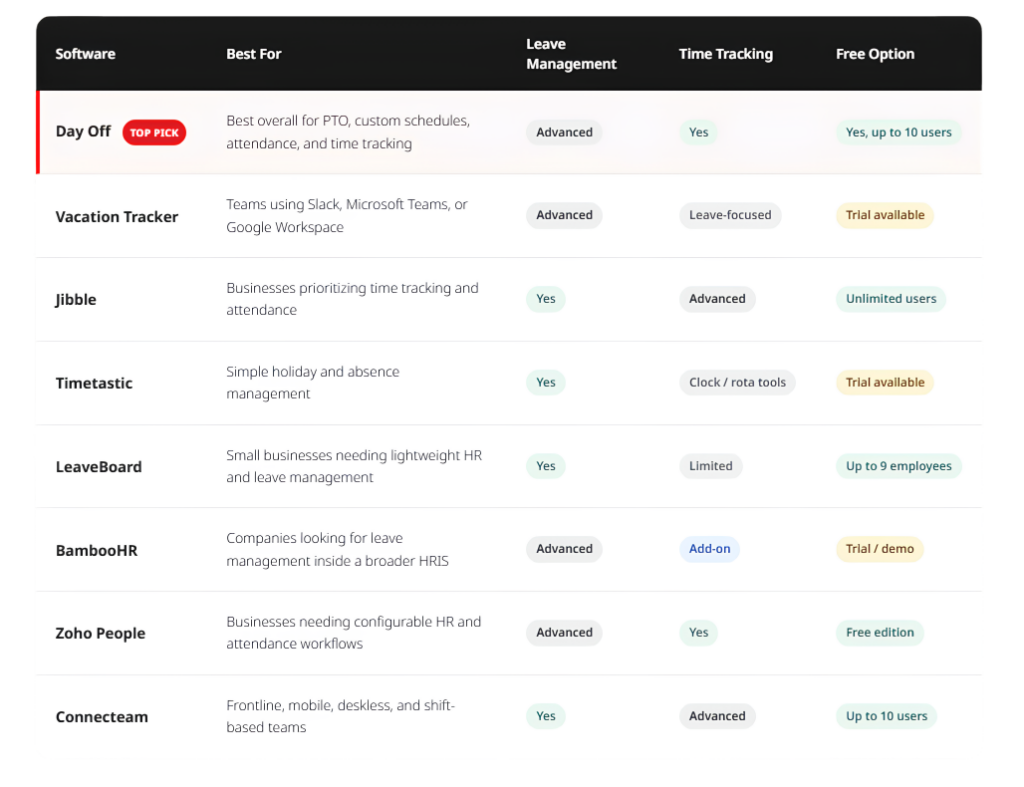Select the Vacation Tracker name
Image resolution: width=1024 pixels, height=787 pixels.
click(117, 217)
